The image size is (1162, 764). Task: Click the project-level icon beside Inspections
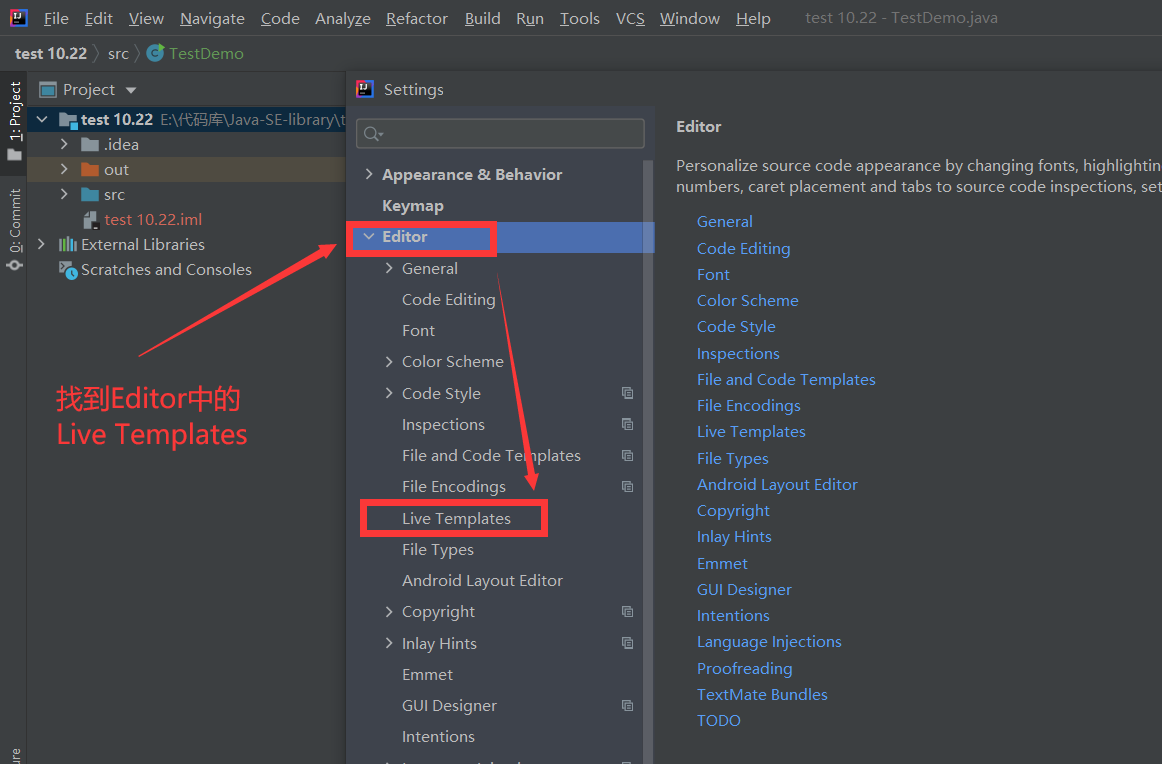[628, 424]
